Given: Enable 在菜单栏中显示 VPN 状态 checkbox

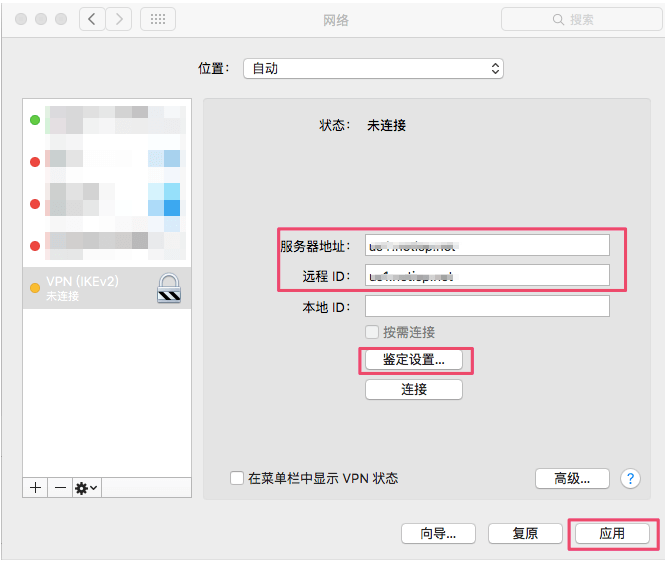Looking at the screenshot, I should tap(237, 478).
